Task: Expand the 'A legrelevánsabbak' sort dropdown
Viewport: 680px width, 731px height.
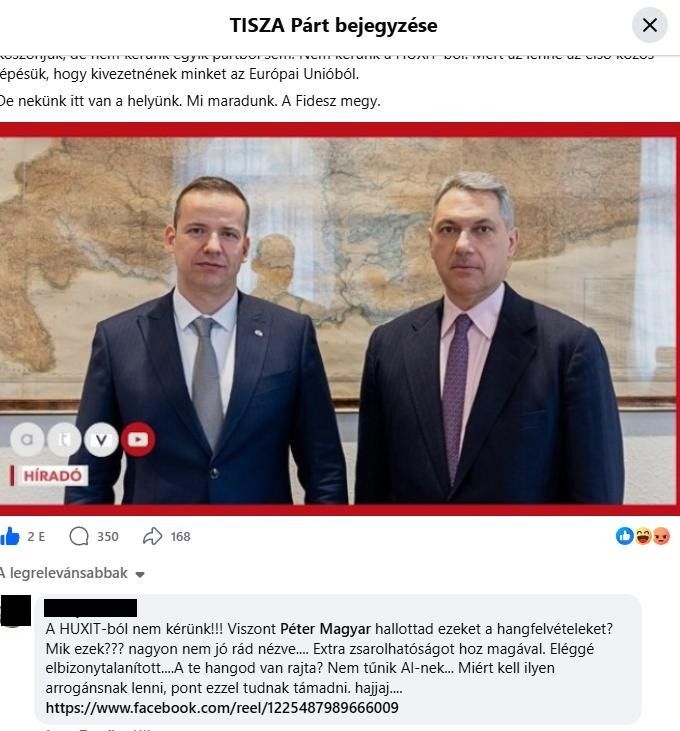Action: coord(72,573)
